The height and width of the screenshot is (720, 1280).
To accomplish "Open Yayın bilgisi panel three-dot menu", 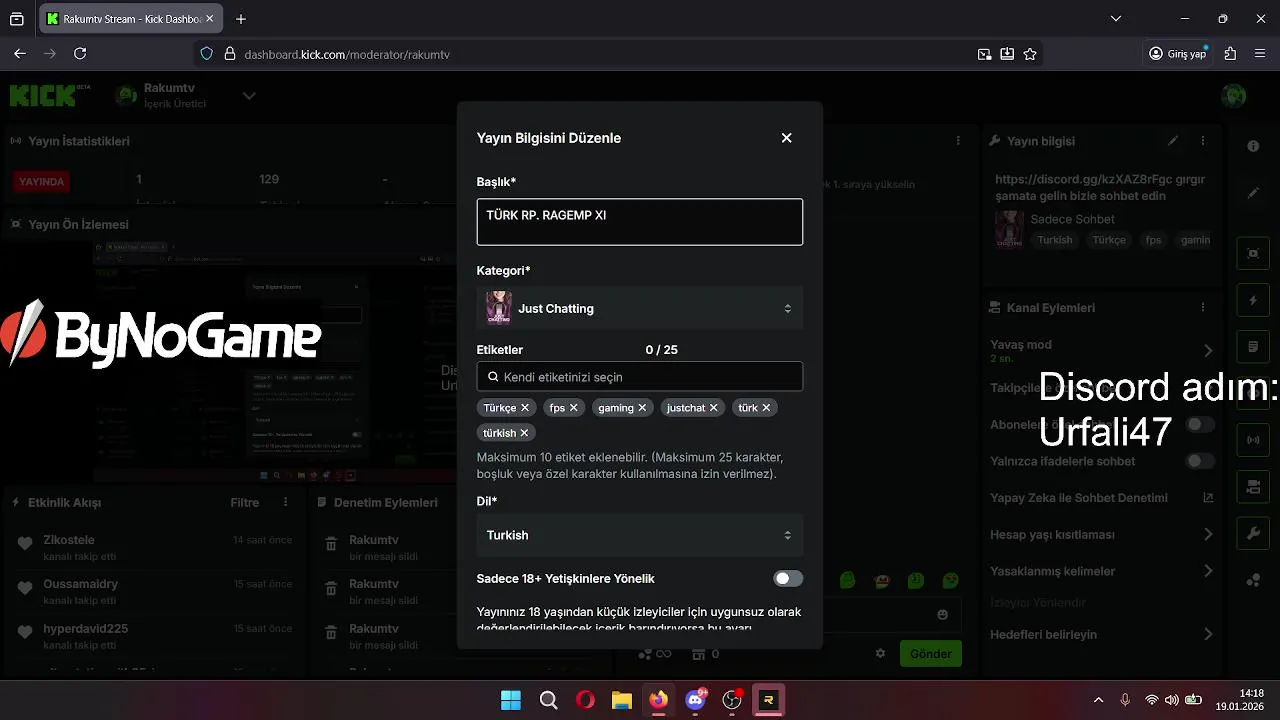I will click(1203, 141).
